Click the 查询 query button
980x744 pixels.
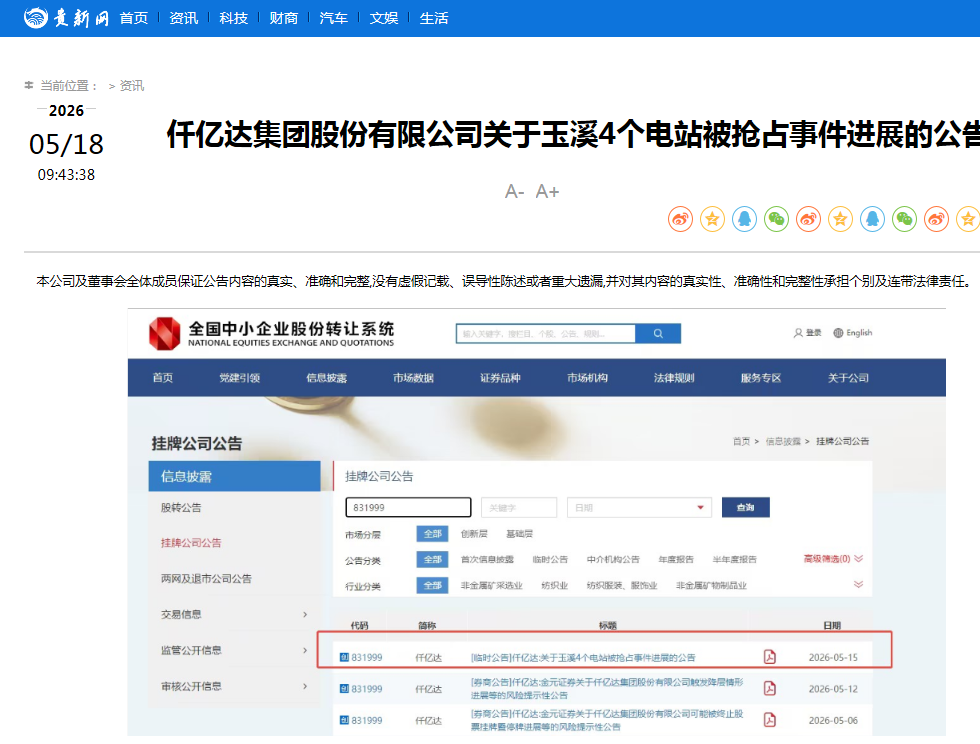(x=746, y=507)
